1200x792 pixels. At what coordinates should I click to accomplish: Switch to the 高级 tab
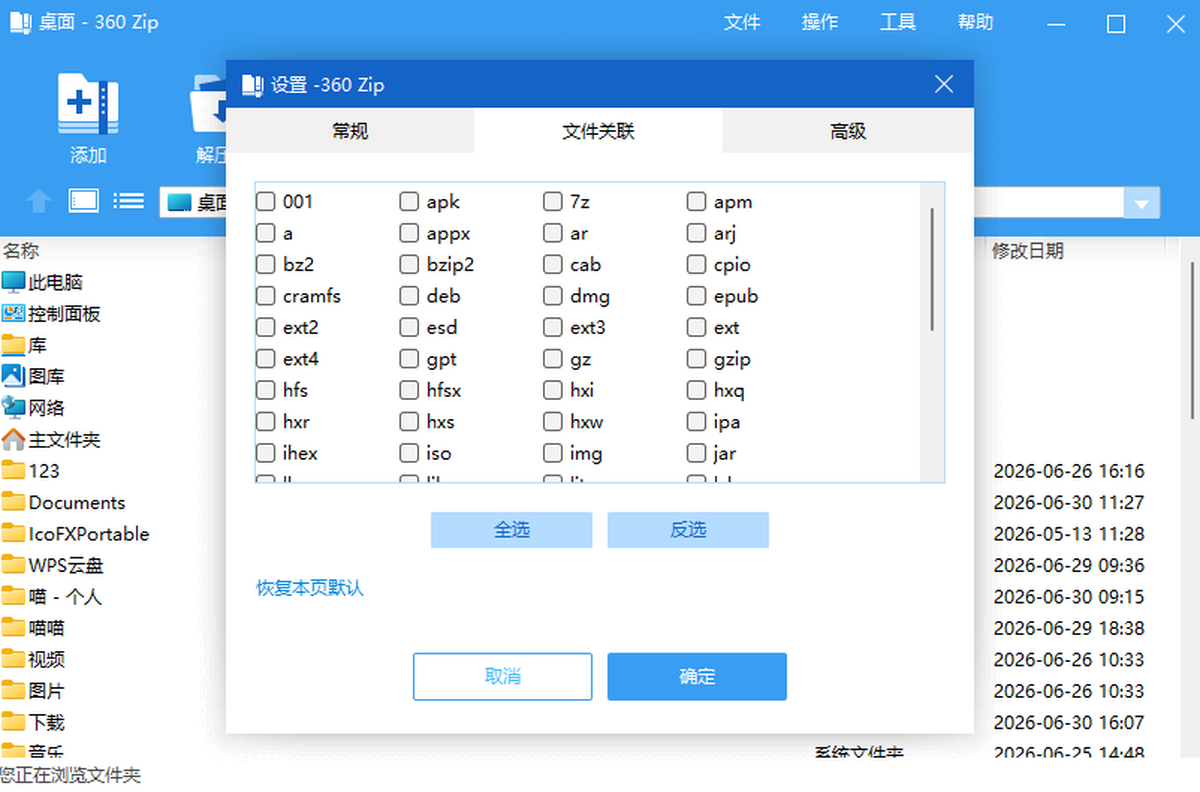(847, 131)
